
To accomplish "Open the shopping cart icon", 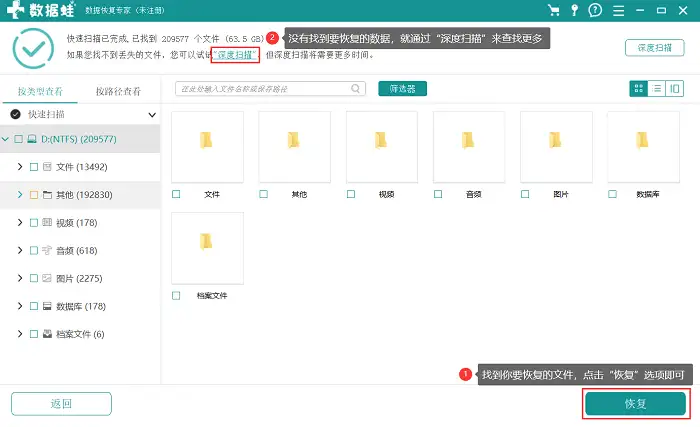I will click(x=554, y=10).
